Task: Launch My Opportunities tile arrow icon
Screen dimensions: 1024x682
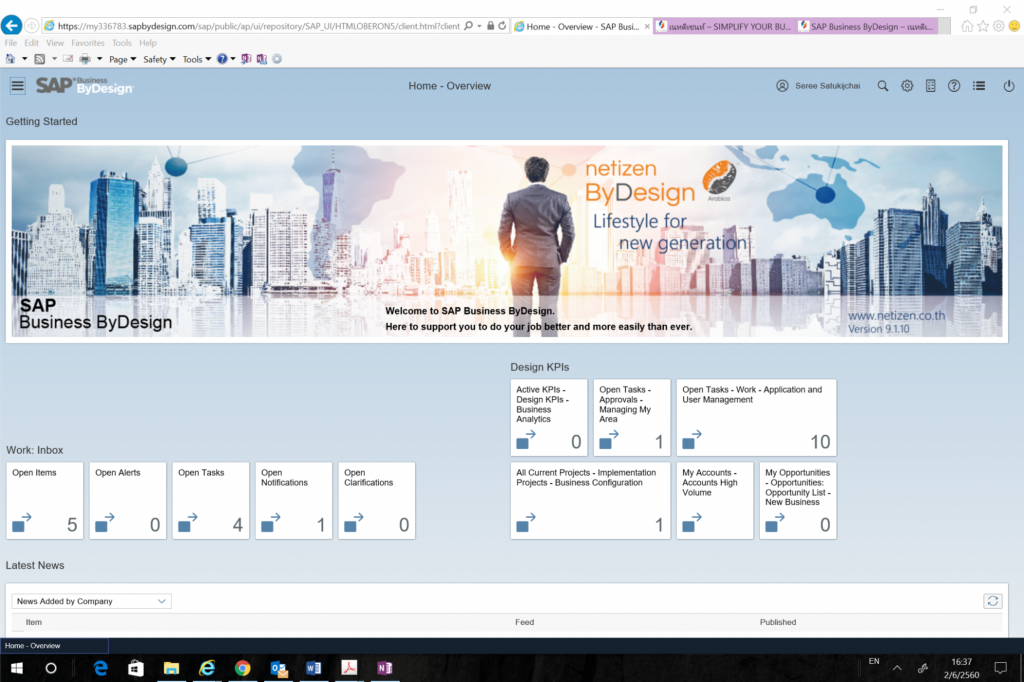Action: pos(775,522)
